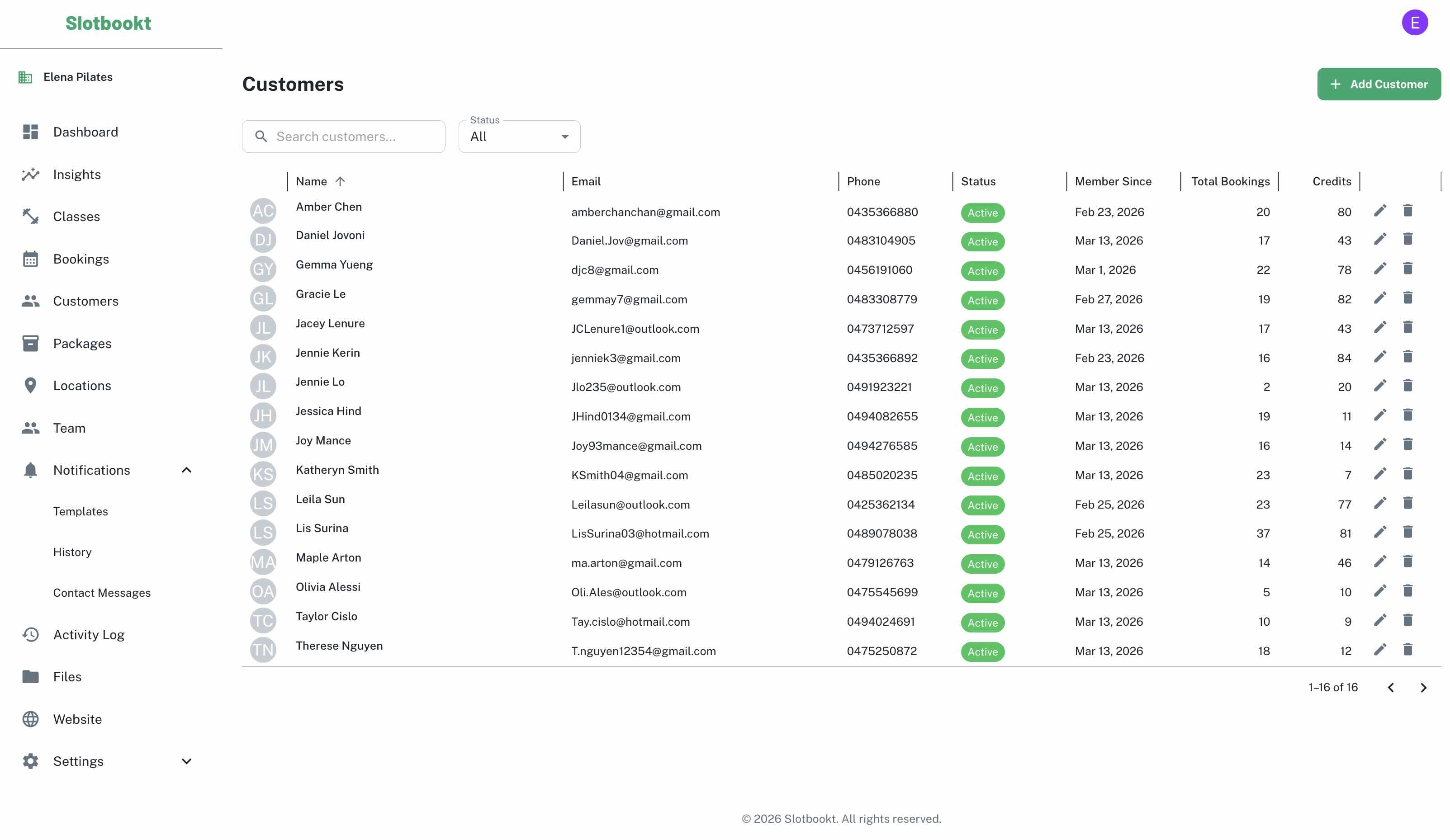The height and width of the screenshot is (840, 1450).
Task: Select the Locations pin icon
Action: click(30, 386)
